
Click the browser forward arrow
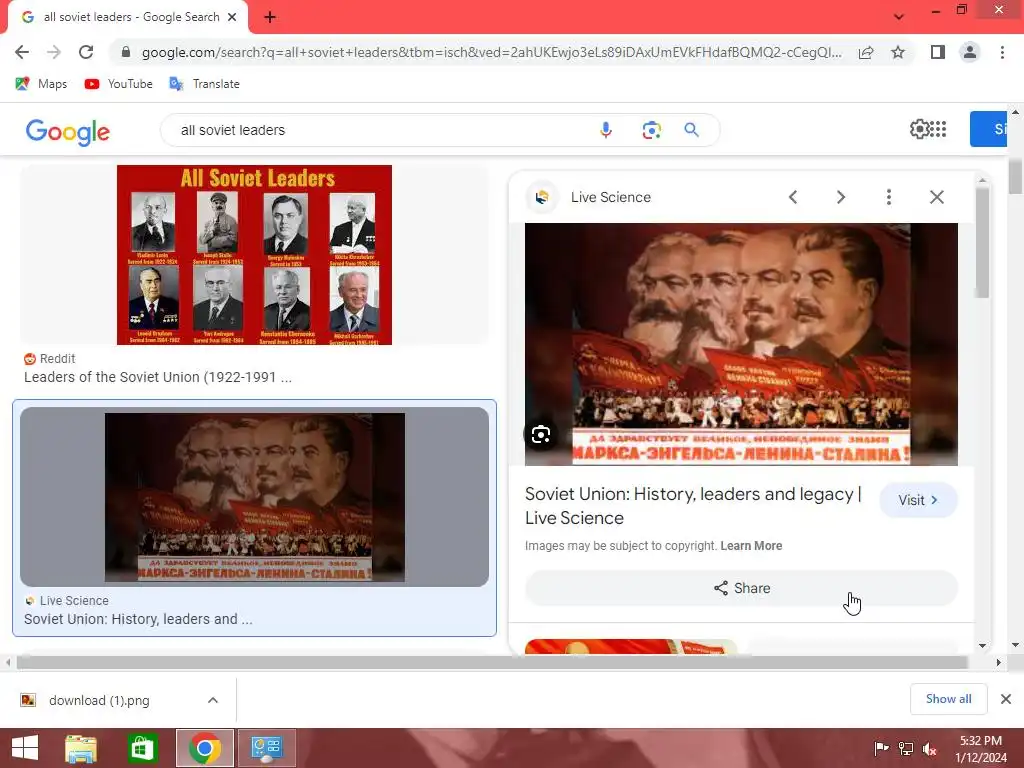(54, 52)
